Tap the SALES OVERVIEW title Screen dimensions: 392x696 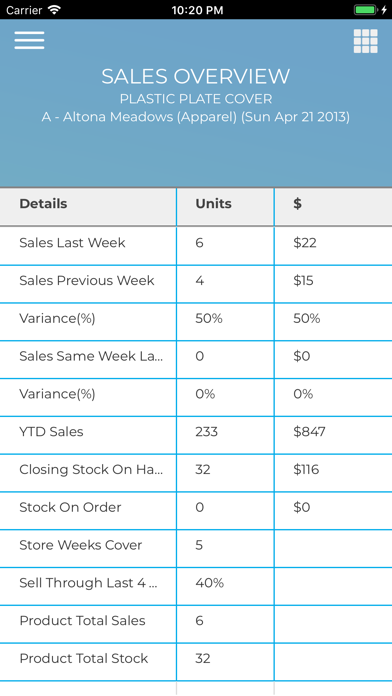[x=196, y=76]
